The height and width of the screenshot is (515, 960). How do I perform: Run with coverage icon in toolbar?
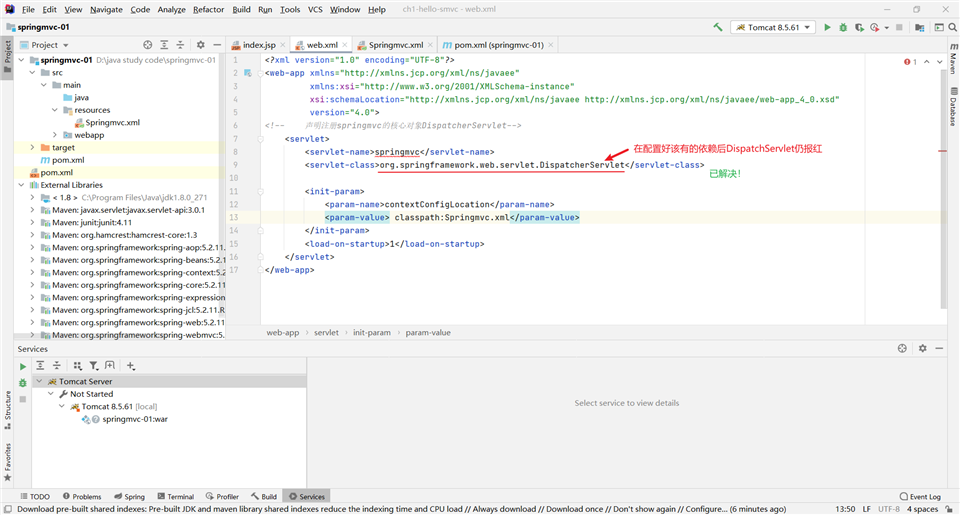[859, 28]
